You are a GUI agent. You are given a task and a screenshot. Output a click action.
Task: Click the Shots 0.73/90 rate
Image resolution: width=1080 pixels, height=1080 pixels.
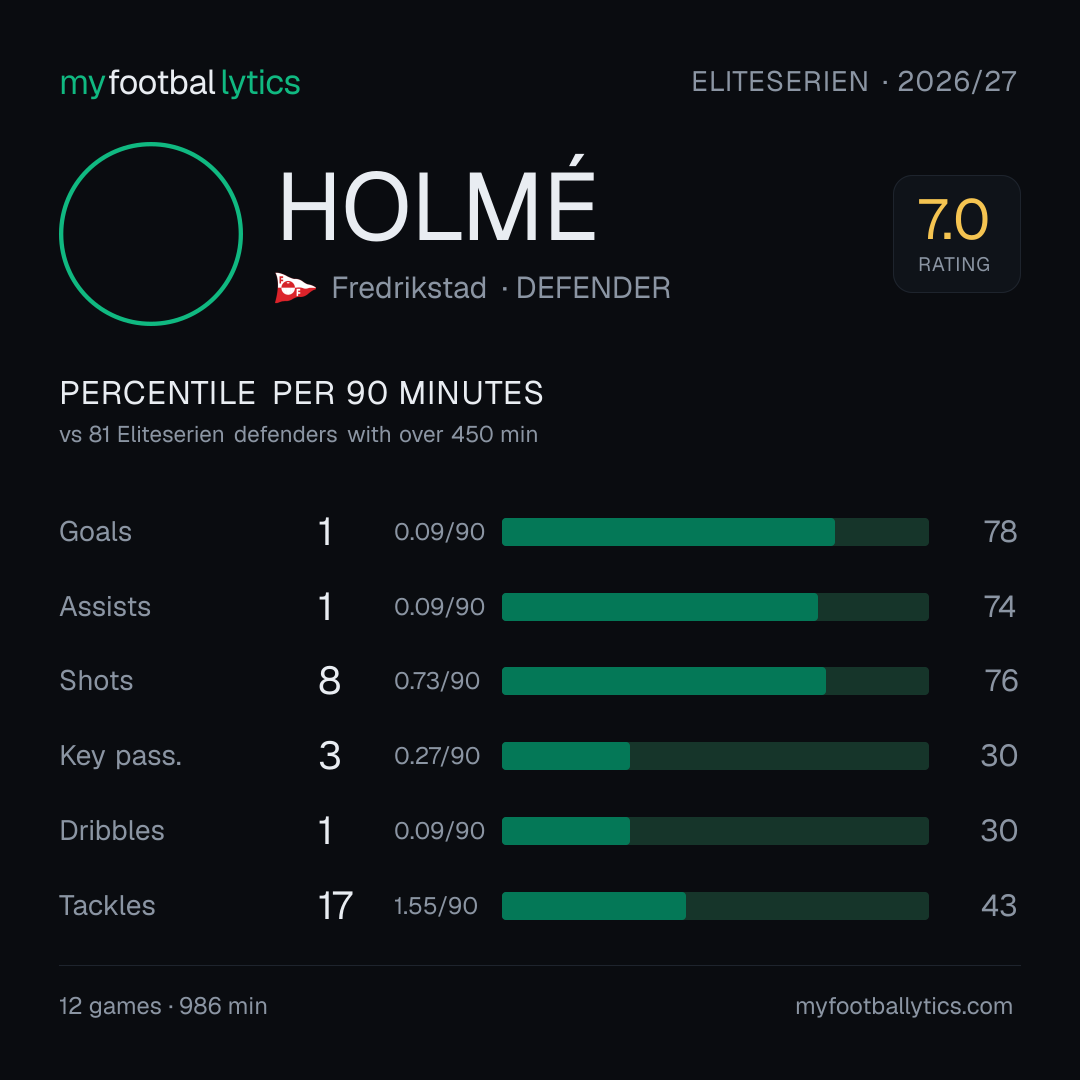click(x=437, y=681)
